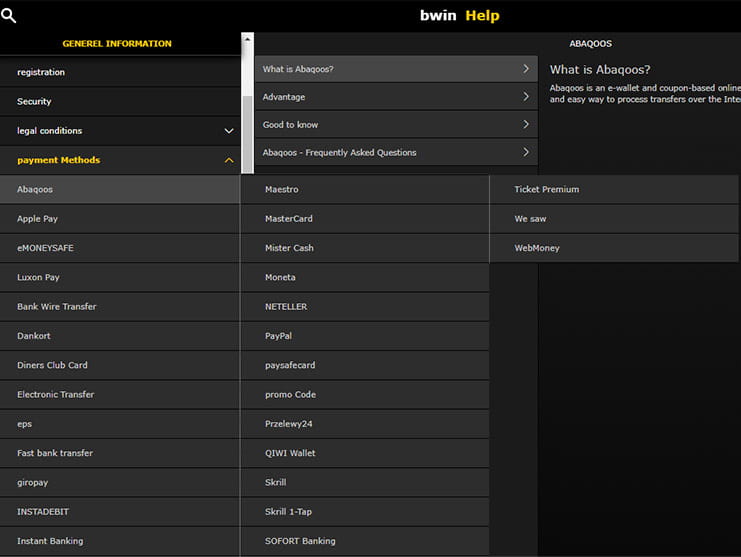Open the registration section
Image resolution: width=741 pixels, height=557 pixels.
click(x=120, y=72)
